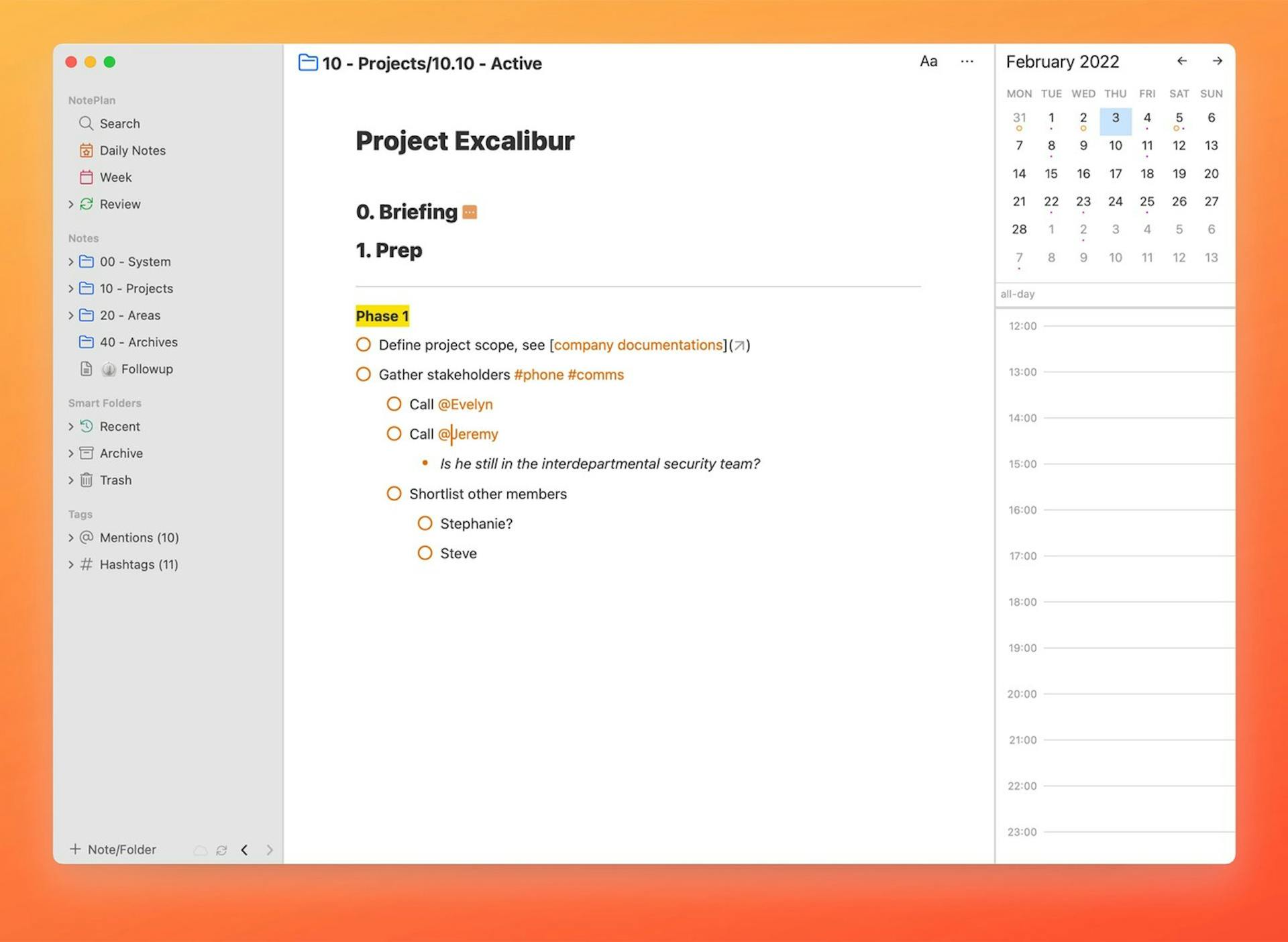Open Search in the sidebar
Image resolution: width=1288 pixels, height=942 pixels.
tap(120, 123)
